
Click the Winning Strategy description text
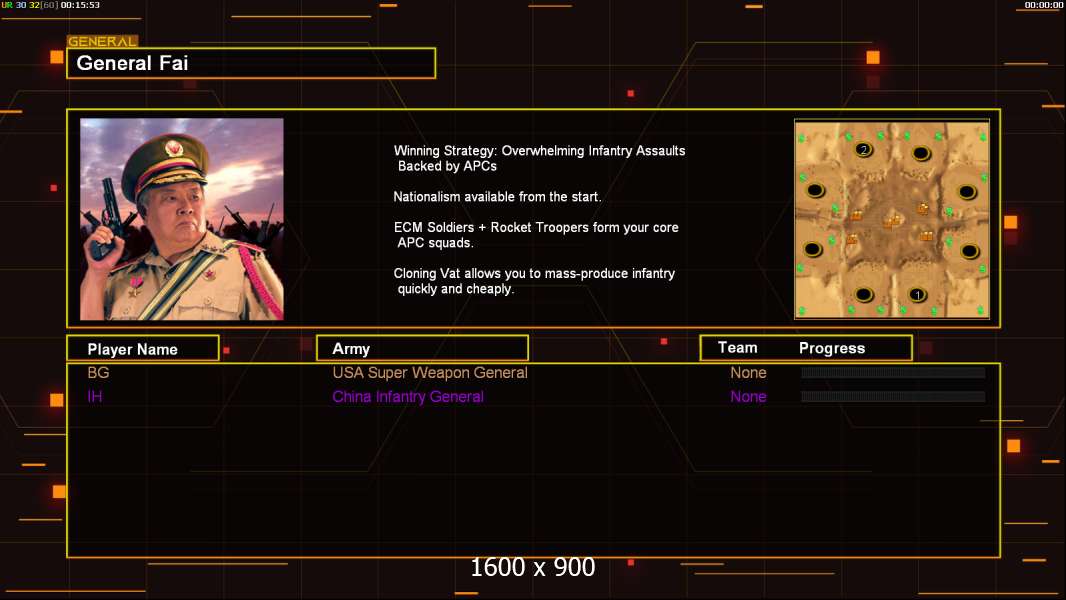[539, 158]
